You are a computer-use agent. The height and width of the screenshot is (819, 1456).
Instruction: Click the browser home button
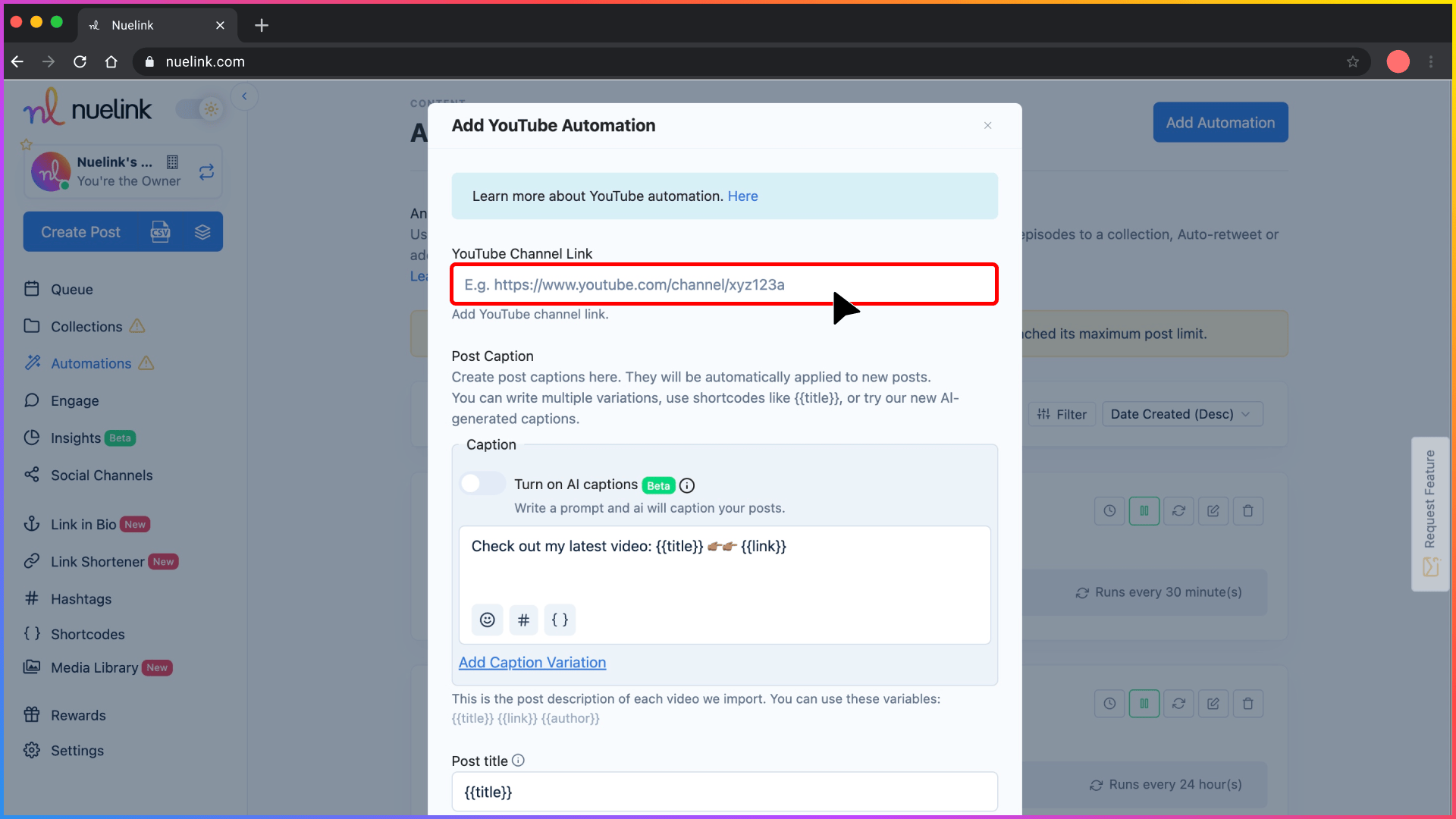coord(111,61)
